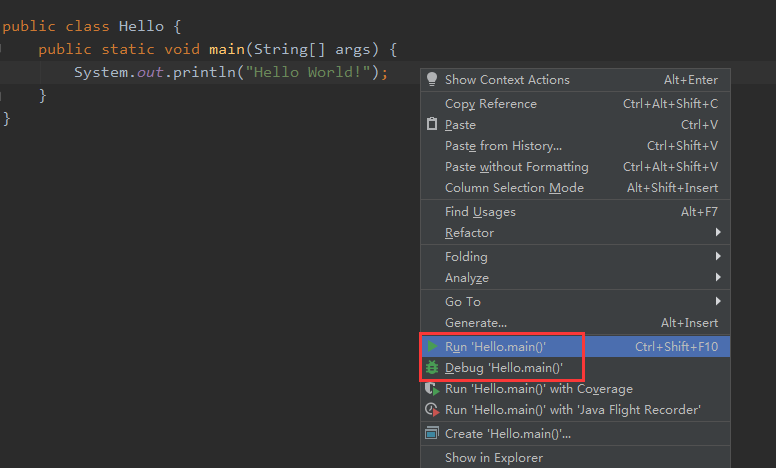Open the Analyze submenu

pyautogui.click(x=575, y=278)
